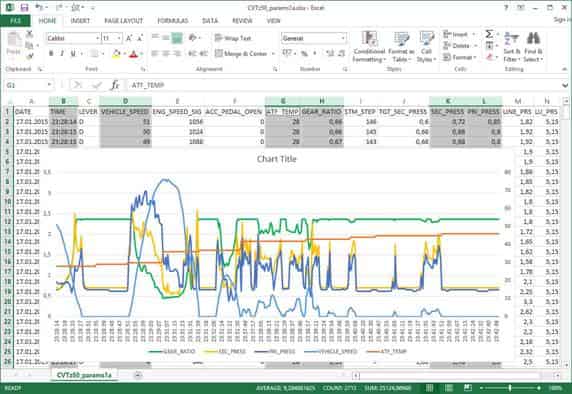
Task: Select the CVTz50_params1a sheet tab
Action: coord(84,375)
